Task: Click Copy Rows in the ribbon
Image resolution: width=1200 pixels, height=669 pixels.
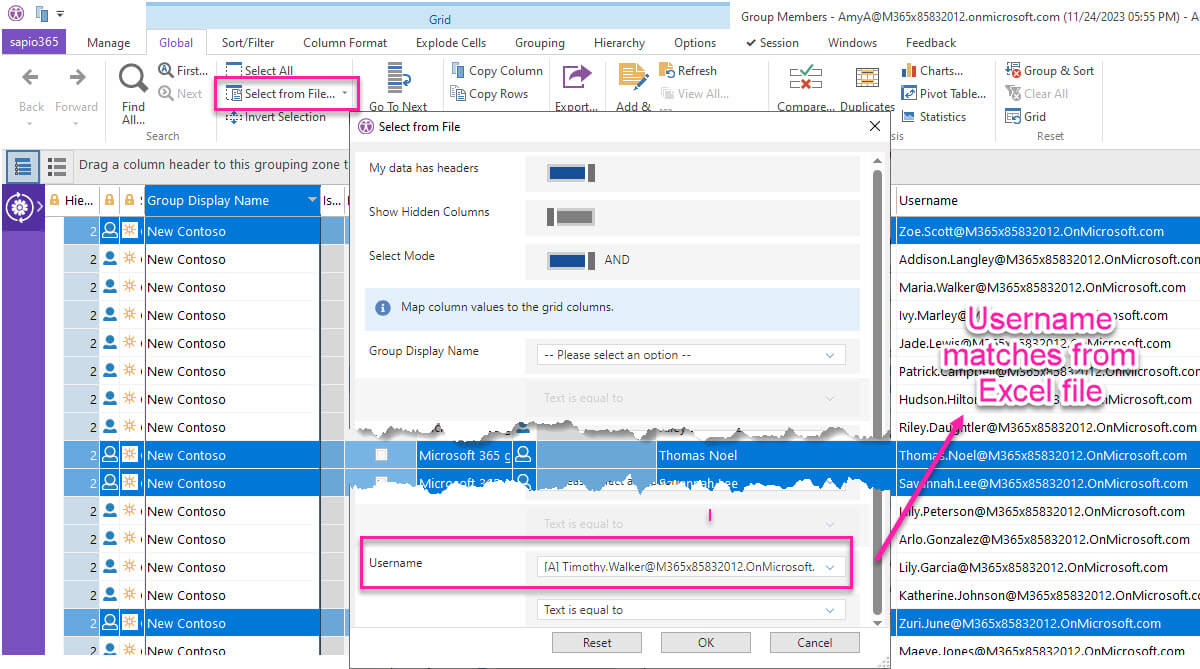Action: click(x=489, y=94)
